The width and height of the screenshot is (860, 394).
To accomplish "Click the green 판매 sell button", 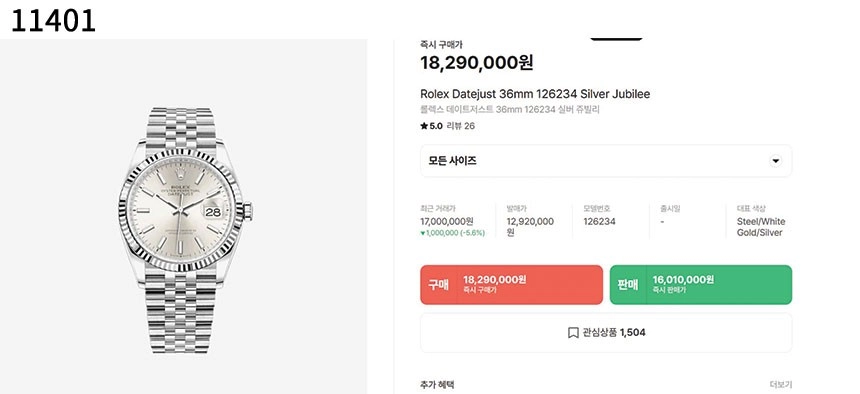I will click(x=700, y=284).
